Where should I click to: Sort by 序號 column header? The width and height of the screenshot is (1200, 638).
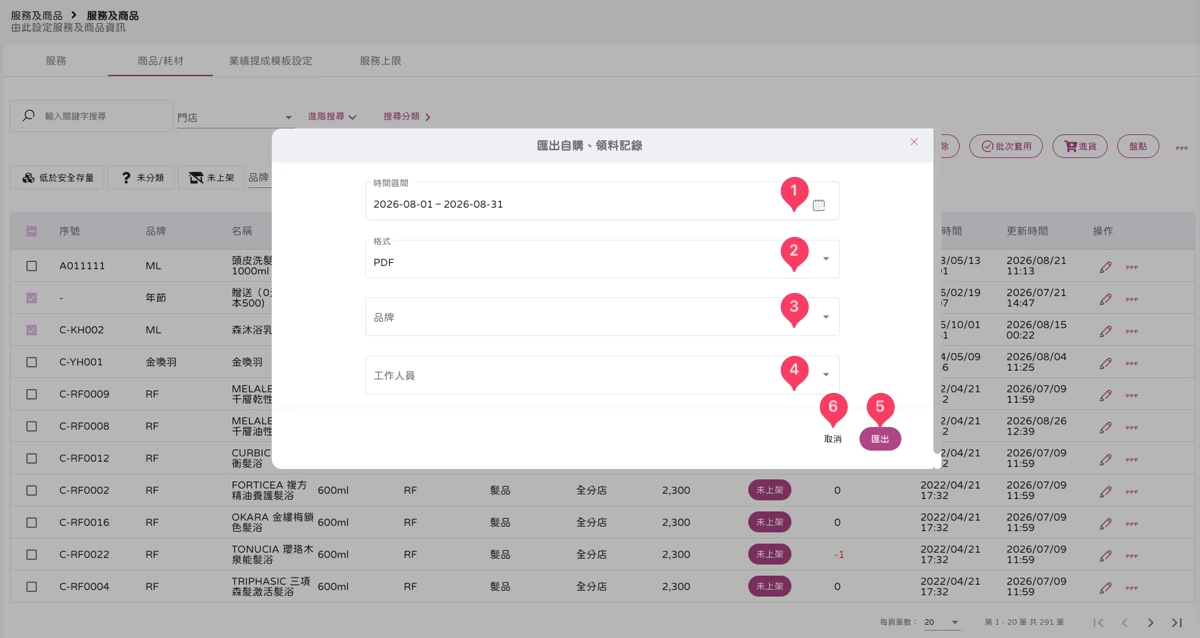(69, 231)
